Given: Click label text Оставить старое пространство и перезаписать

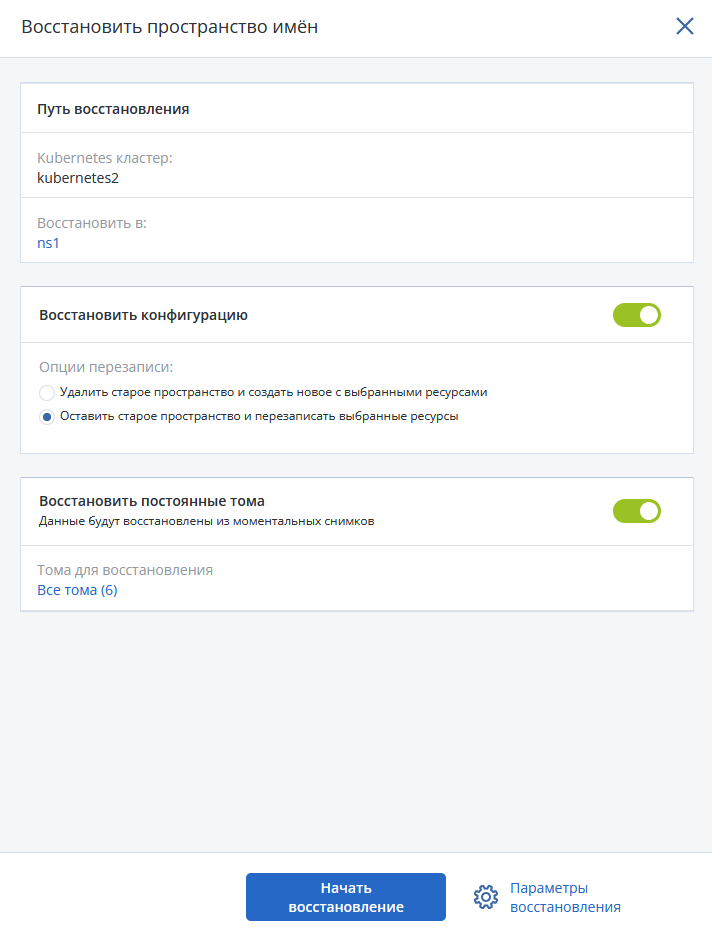Looking at the screenshot, I should pos(259,416).
